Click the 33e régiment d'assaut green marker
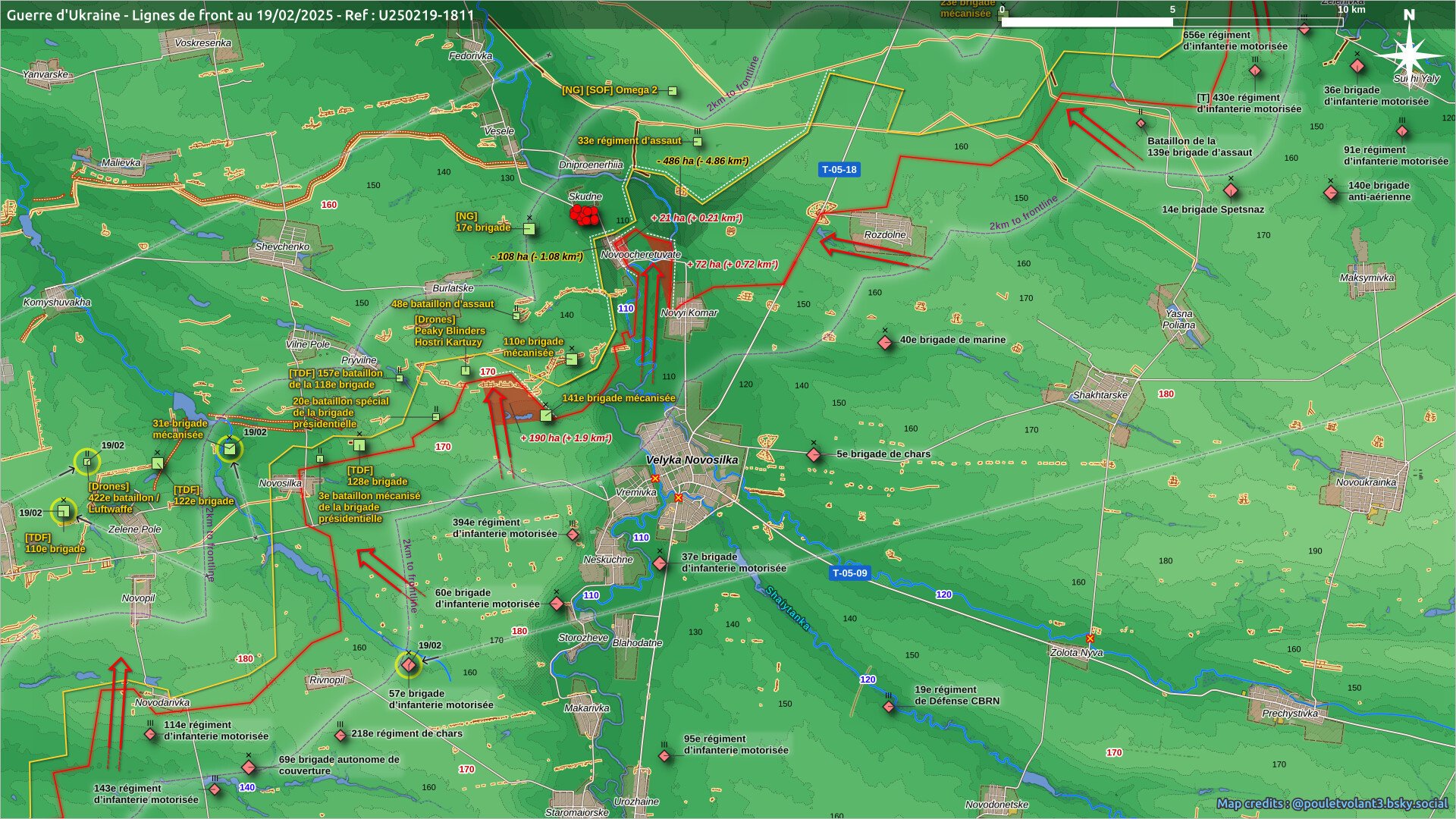This screenshot has width=1456, height=819. coord(698,142)
